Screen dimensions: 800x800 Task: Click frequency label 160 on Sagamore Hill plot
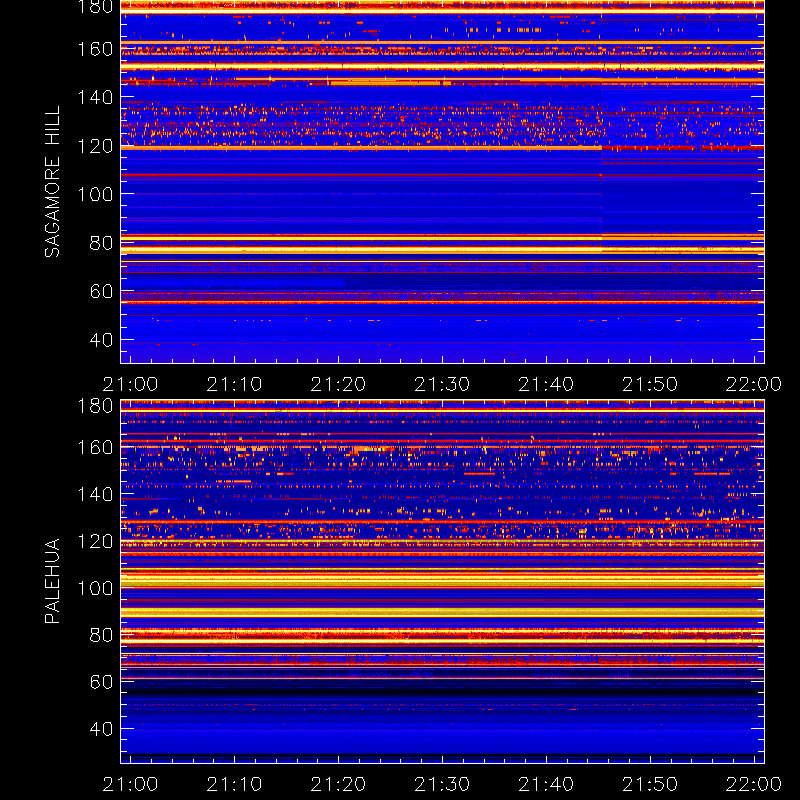click(x=95, y=49)
